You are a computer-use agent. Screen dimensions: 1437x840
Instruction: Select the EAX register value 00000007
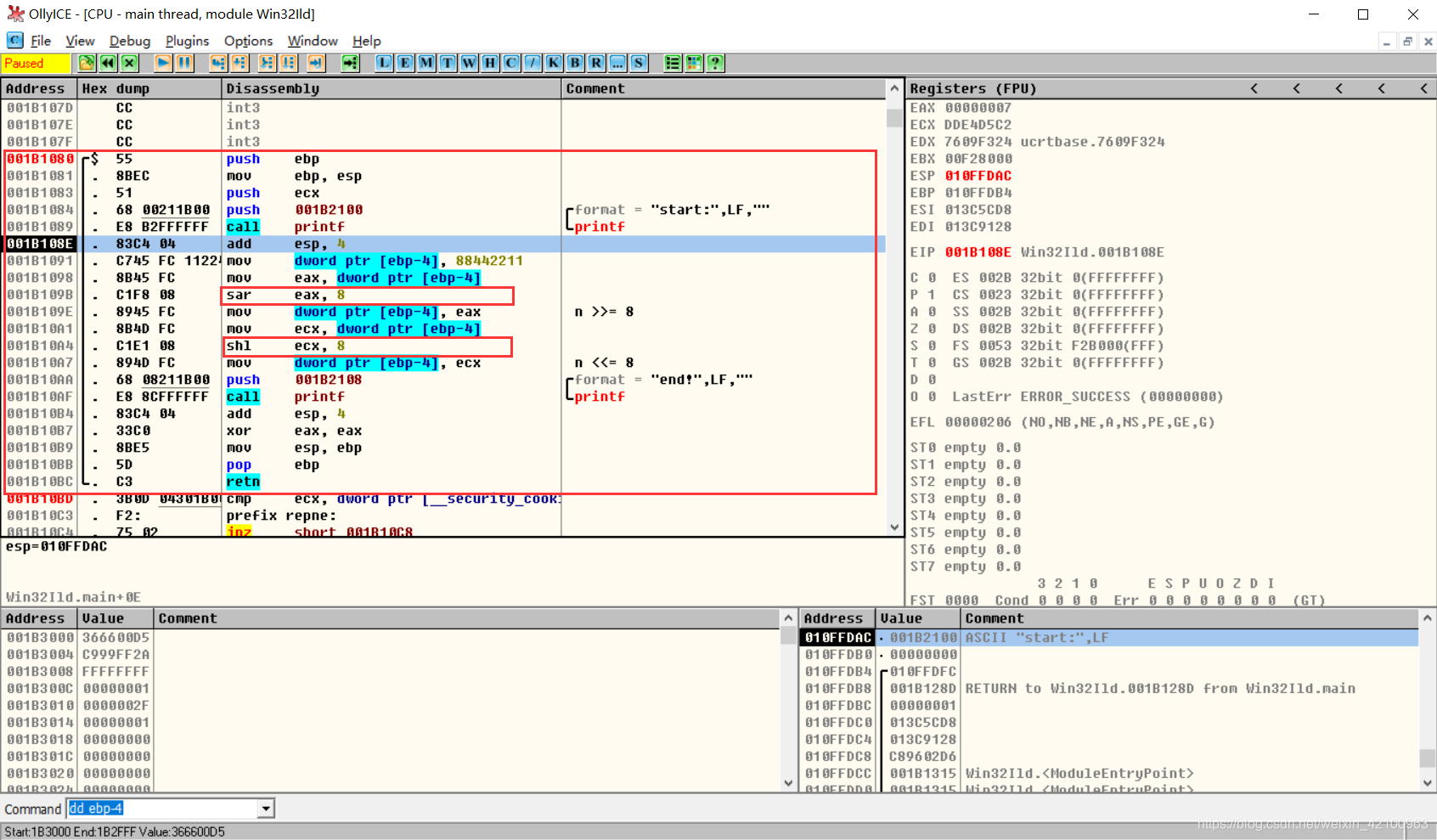pyautogui.click(x=978, y=108)
